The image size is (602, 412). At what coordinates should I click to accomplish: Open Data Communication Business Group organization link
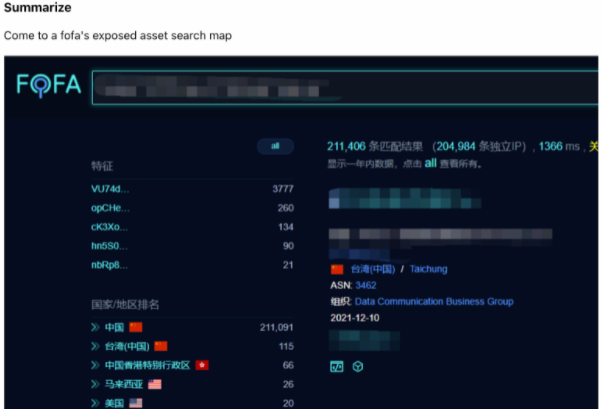[434, 301]
